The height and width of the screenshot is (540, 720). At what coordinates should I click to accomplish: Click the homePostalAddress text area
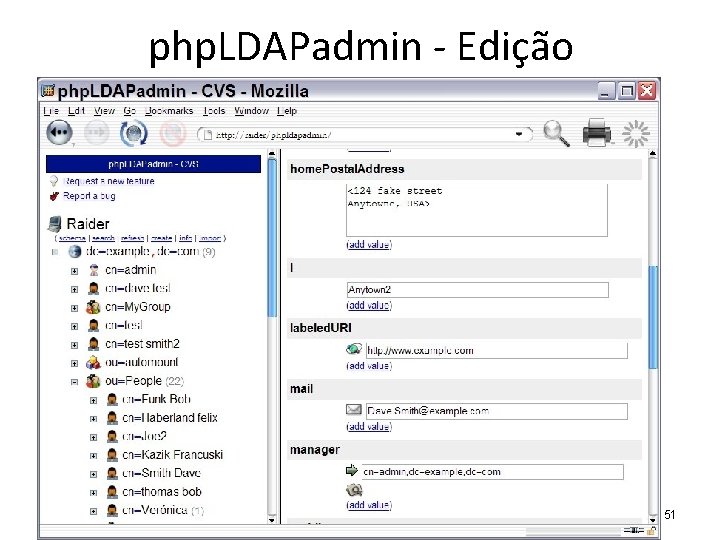click(477, 210)
